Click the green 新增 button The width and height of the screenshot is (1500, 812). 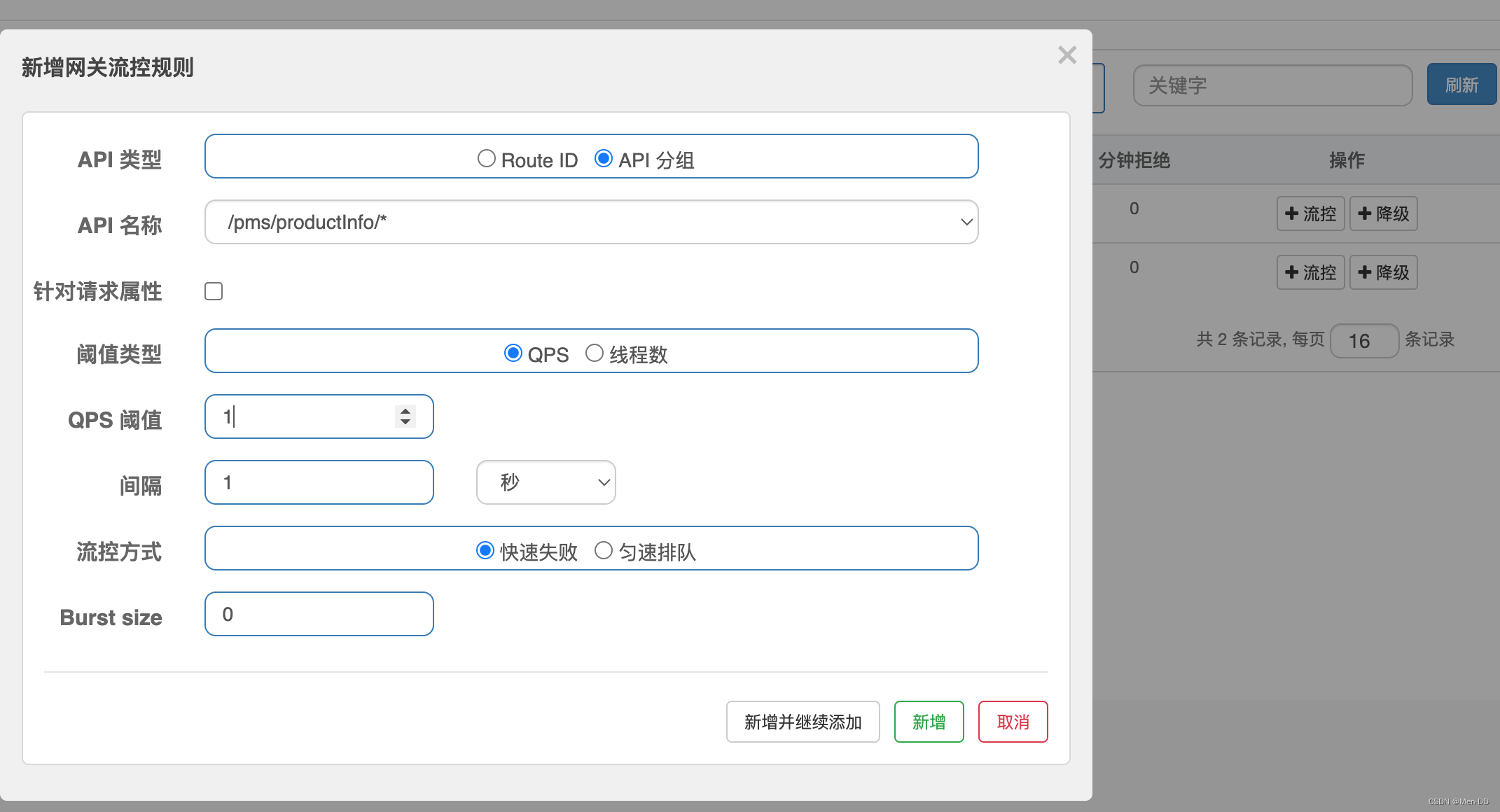929,722
